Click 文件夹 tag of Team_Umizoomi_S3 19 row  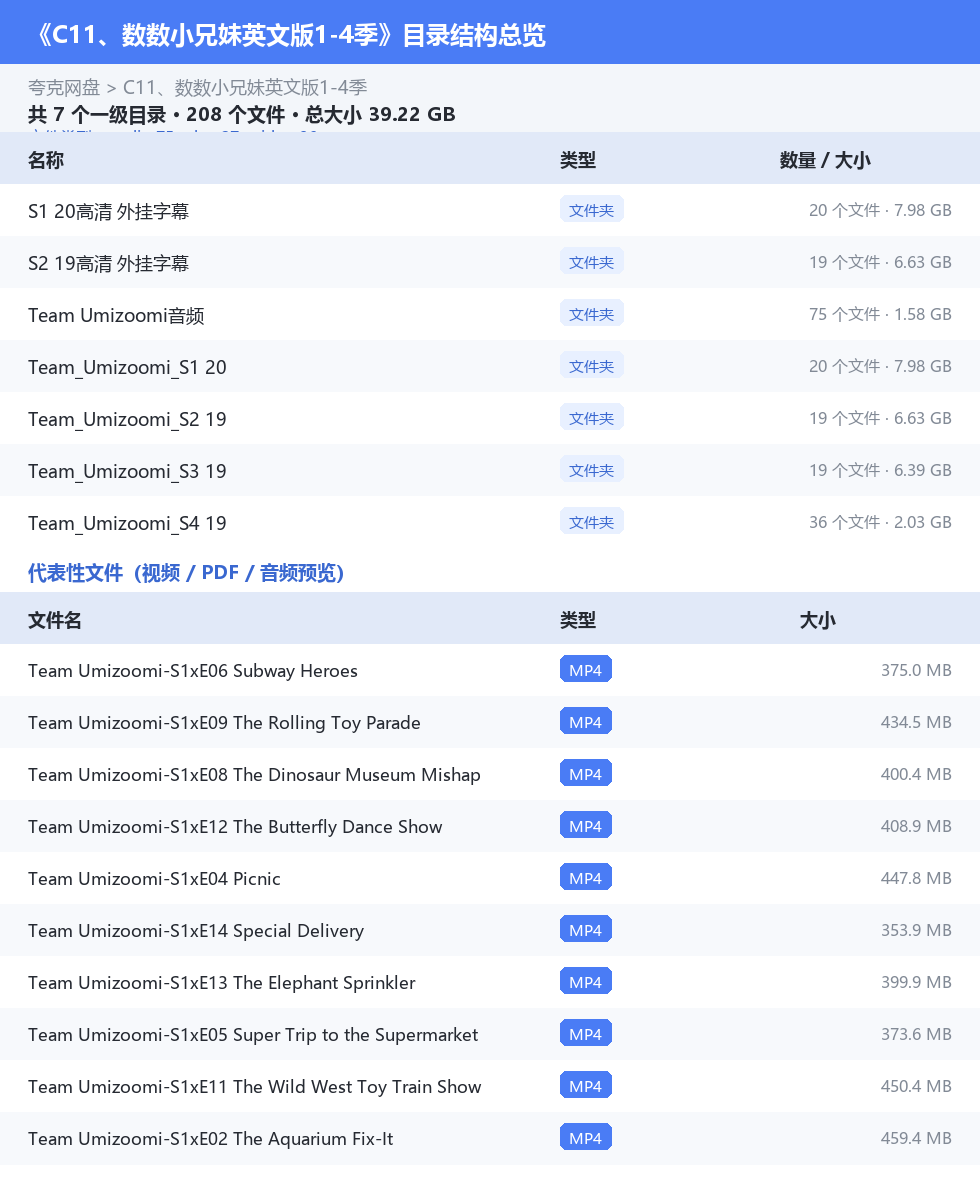coord(591,470)
